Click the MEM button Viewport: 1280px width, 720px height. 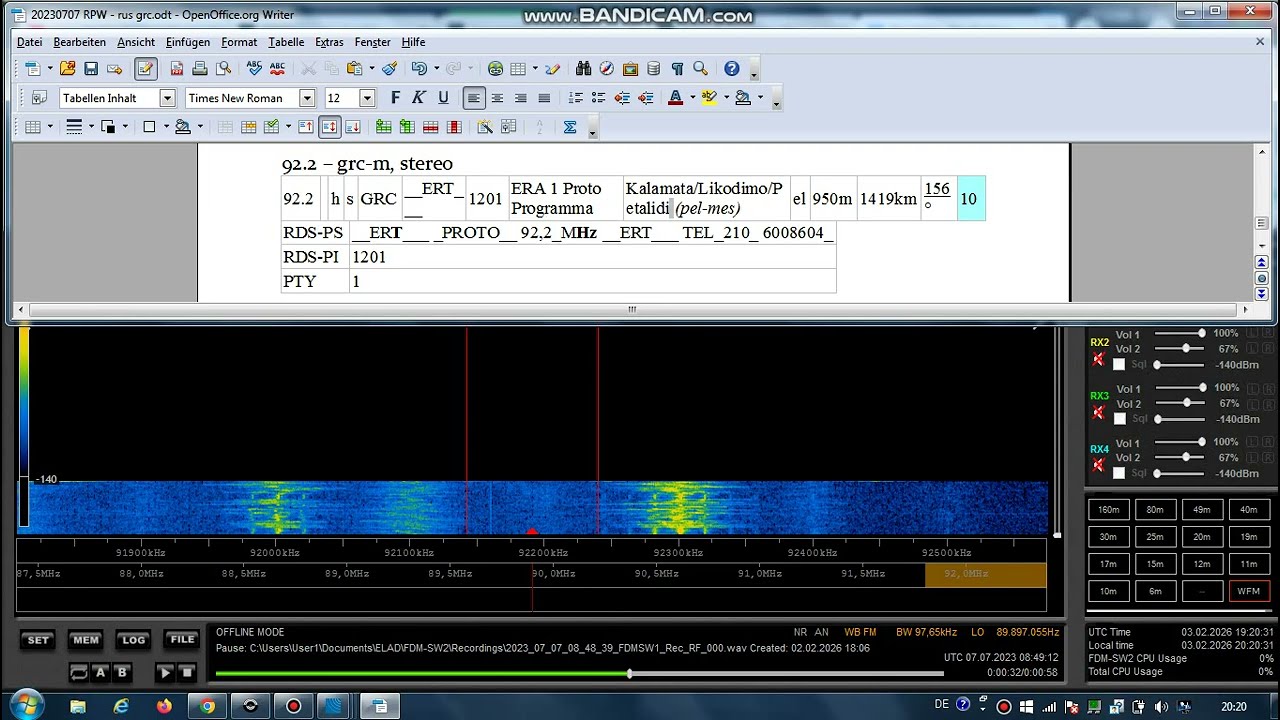coord(86,640)
